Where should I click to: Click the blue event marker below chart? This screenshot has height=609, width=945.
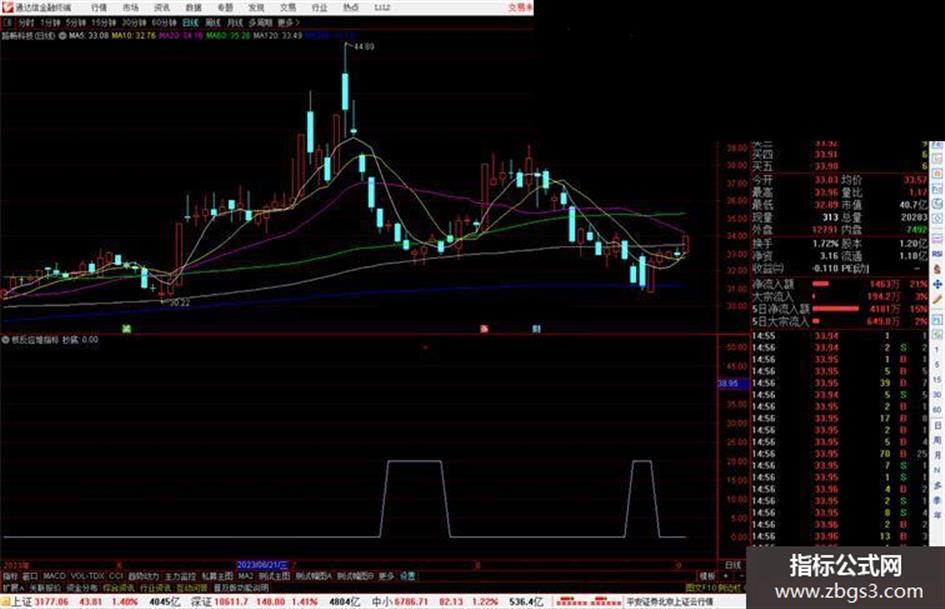click(536, 329)
